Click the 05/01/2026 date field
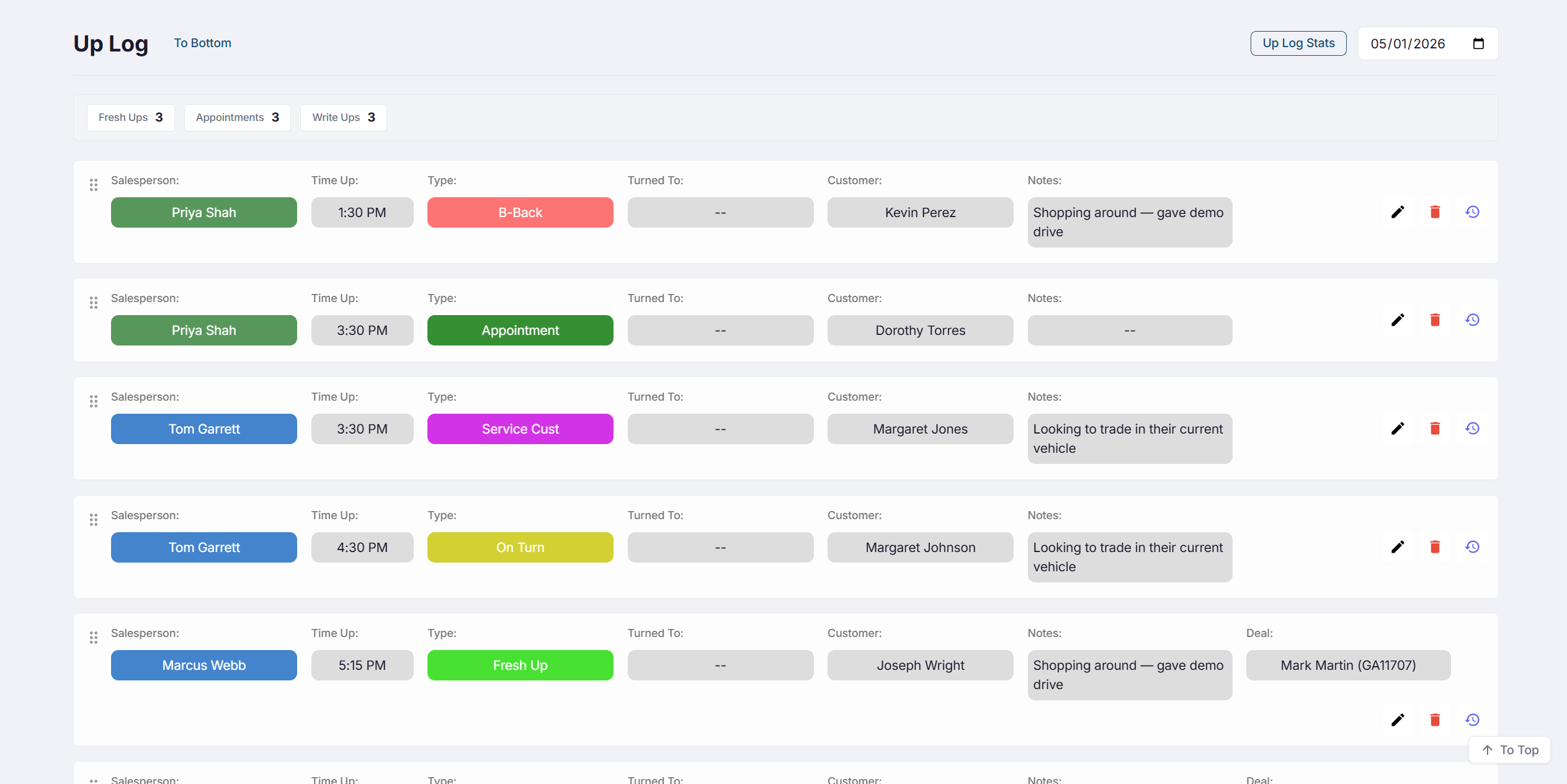1567x784 pixels. (x=1428, y=43)
